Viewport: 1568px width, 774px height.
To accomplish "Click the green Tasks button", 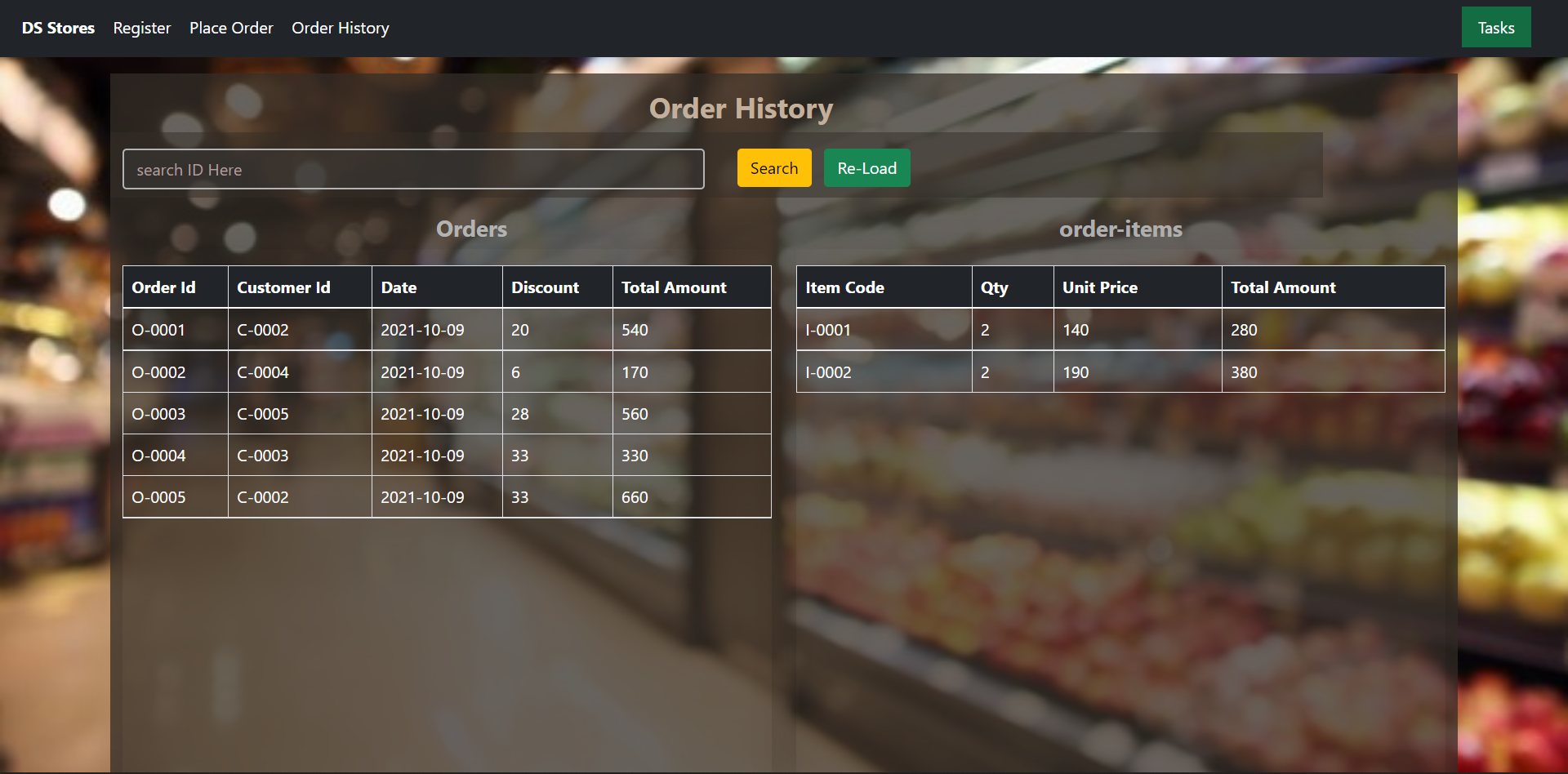I will pos(1496,28).
